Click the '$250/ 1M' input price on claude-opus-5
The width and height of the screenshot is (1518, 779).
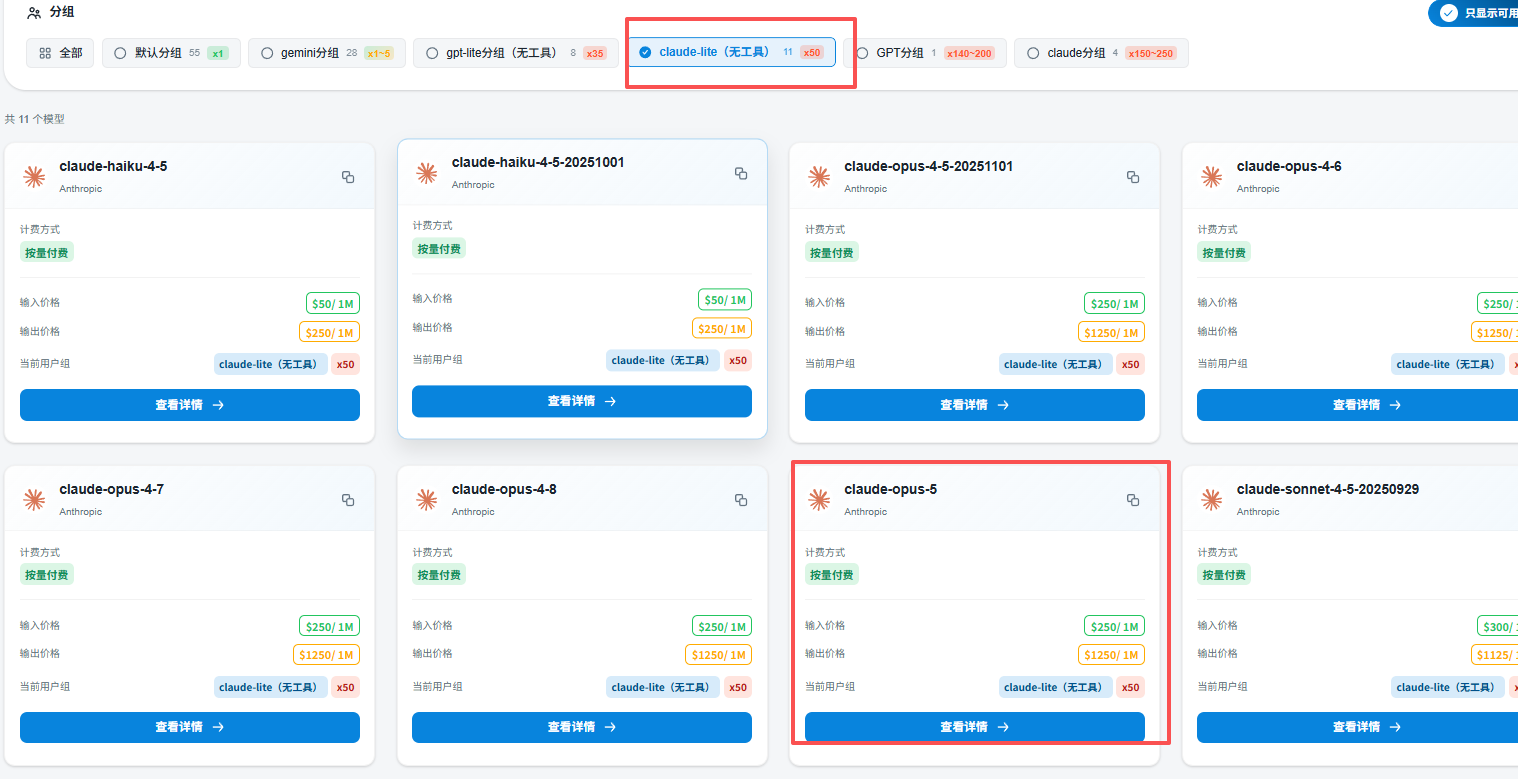[x=1114, y=627]
